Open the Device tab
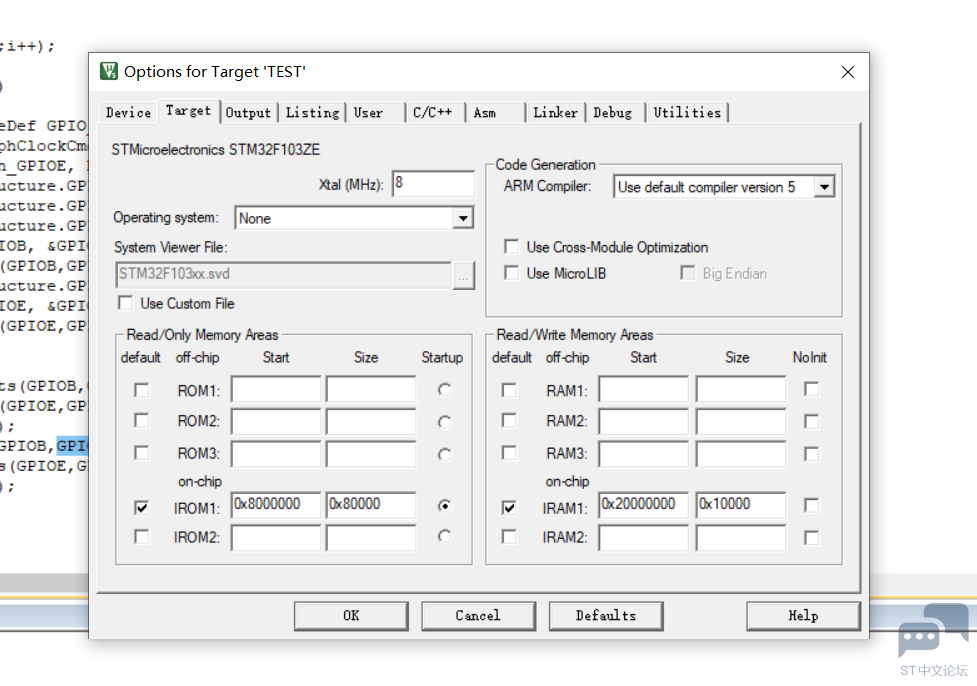977x686 pixels. pos(128,113)
